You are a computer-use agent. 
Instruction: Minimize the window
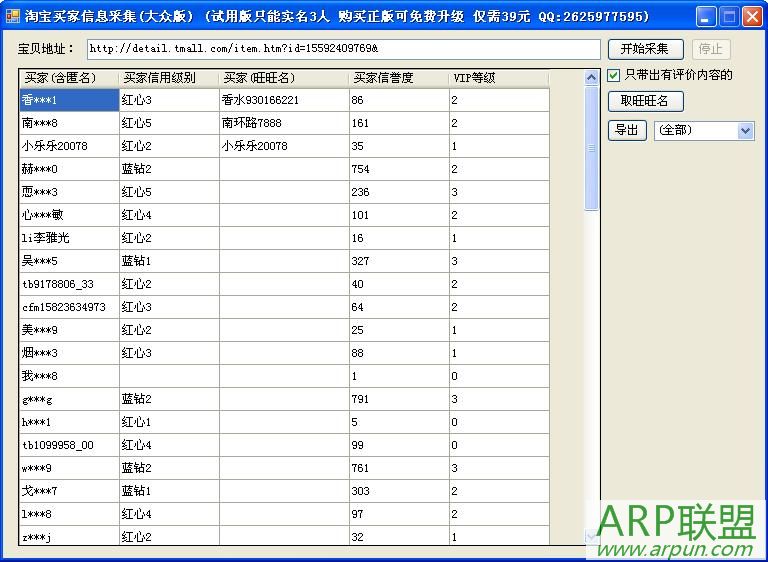705,17
